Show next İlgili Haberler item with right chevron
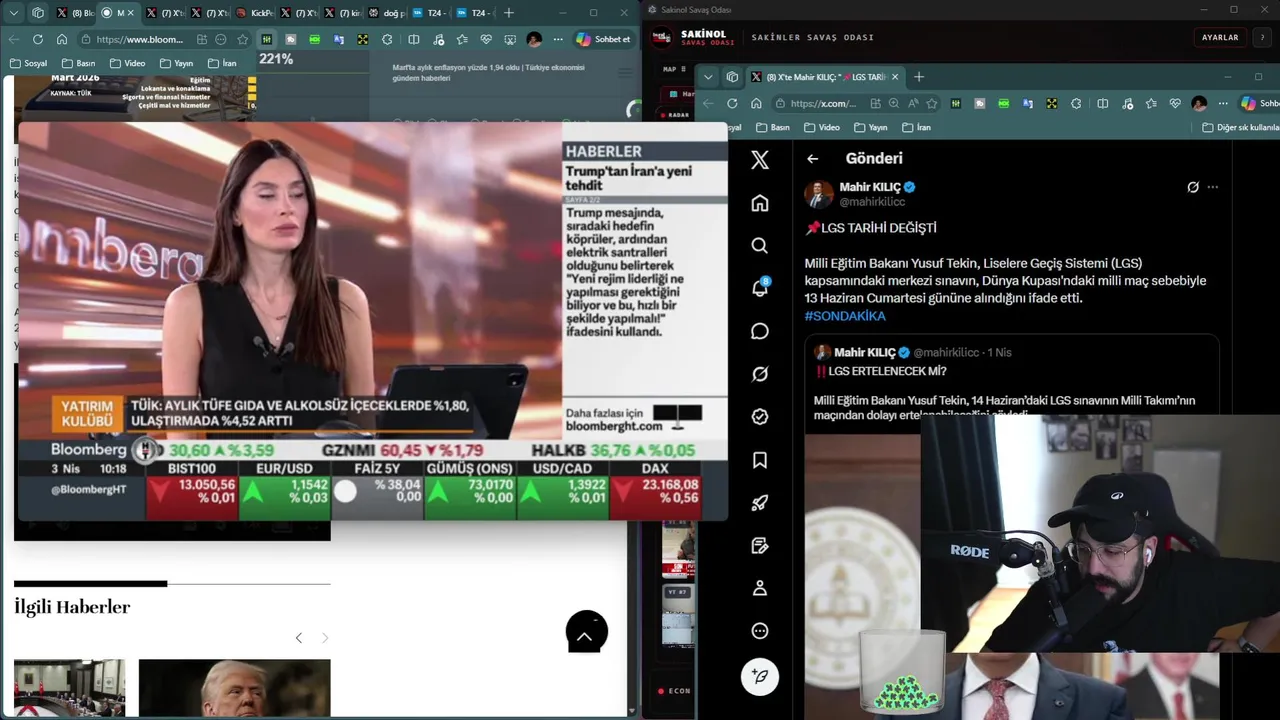The height and width of the screenshot is (720, 1280). point(325,638)
